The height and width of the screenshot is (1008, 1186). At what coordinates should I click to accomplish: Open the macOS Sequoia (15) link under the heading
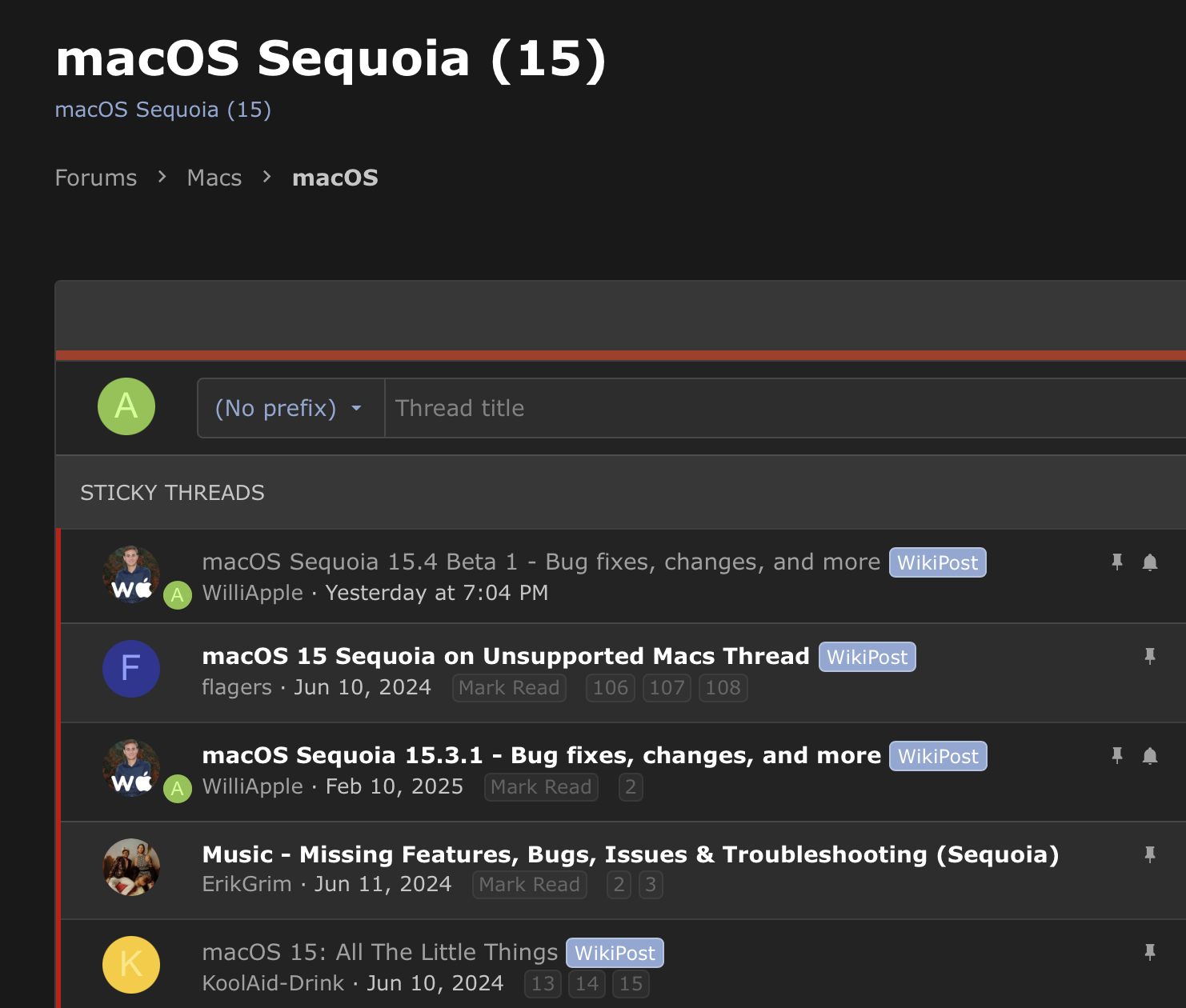point(162,109)
